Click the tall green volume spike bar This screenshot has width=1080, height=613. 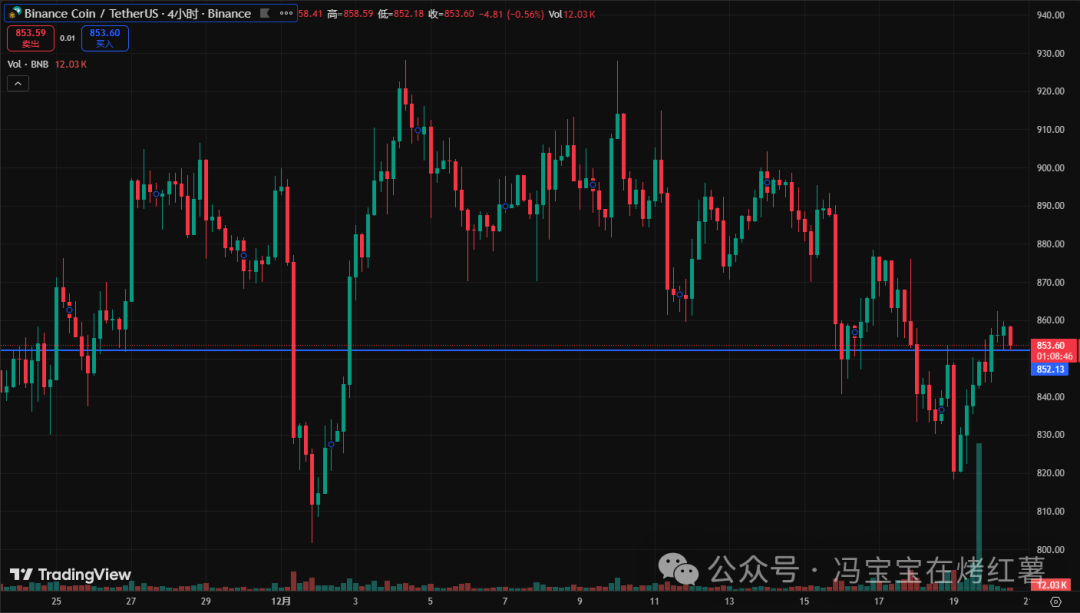(979, 510)
